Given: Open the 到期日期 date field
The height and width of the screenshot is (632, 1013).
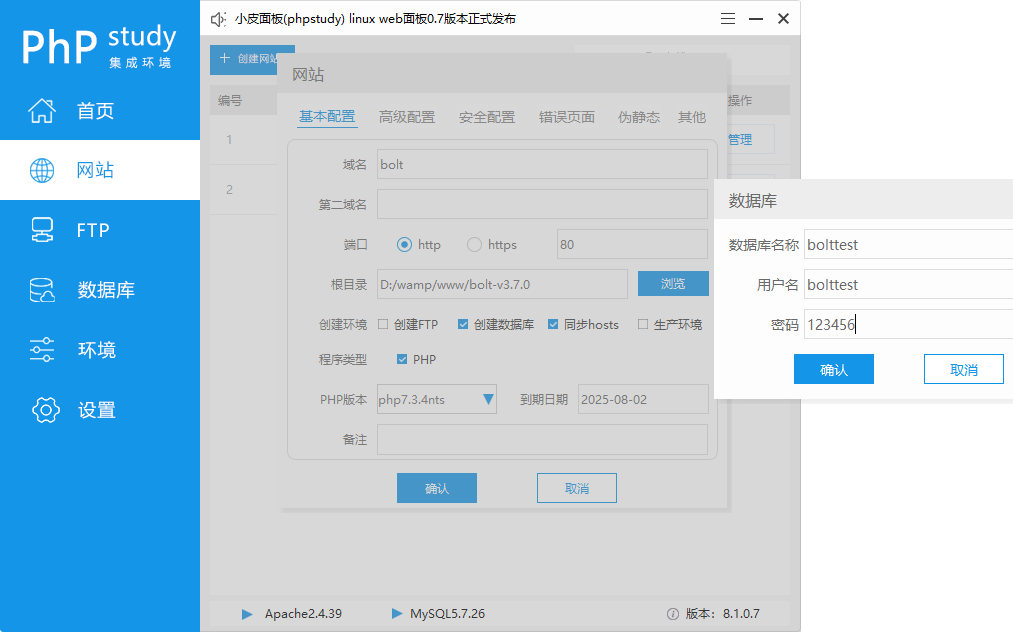Looking at the screenshot, I should pos(642,398).
